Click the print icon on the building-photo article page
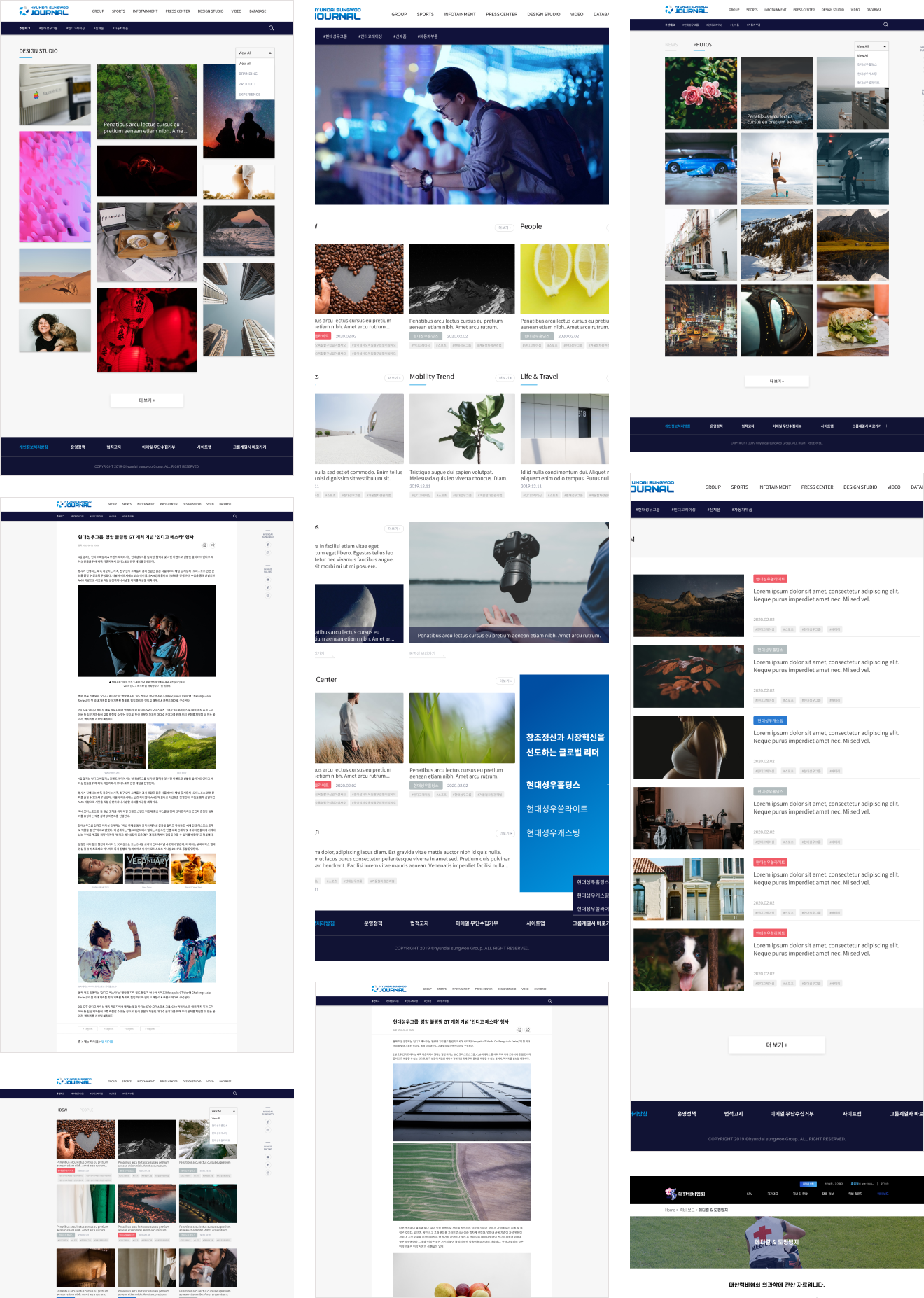The image size is (924, 1298). point(519,1030)
